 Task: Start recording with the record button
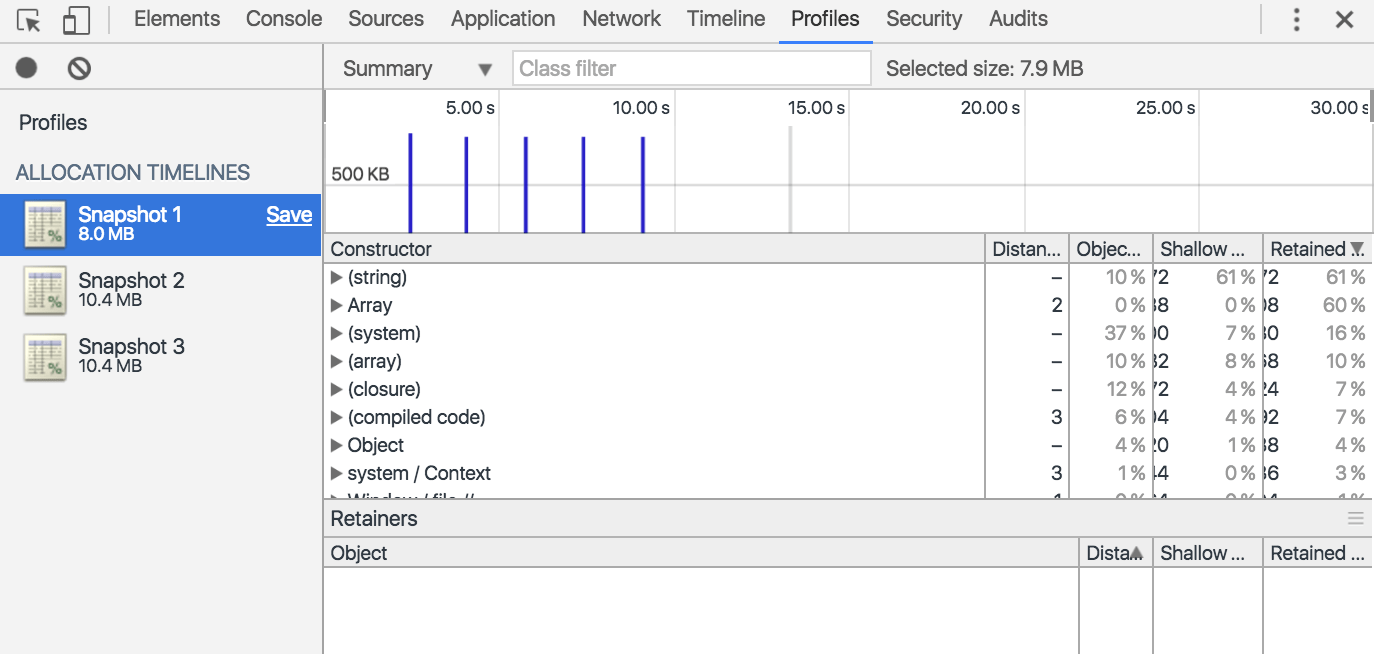click(x=26, y=68)
